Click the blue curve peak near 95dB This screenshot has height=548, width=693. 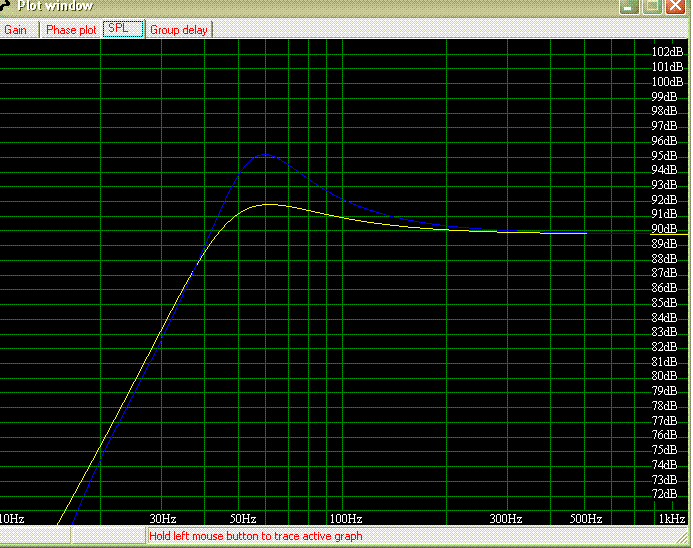[265, 154]
